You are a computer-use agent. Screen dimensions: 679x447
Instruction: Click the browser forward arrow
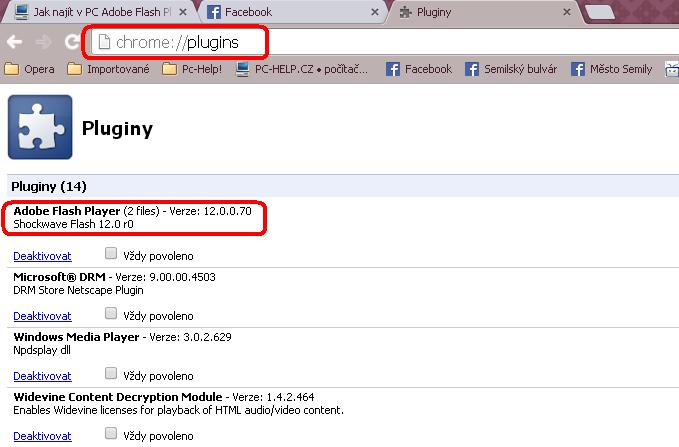[43, 42]
